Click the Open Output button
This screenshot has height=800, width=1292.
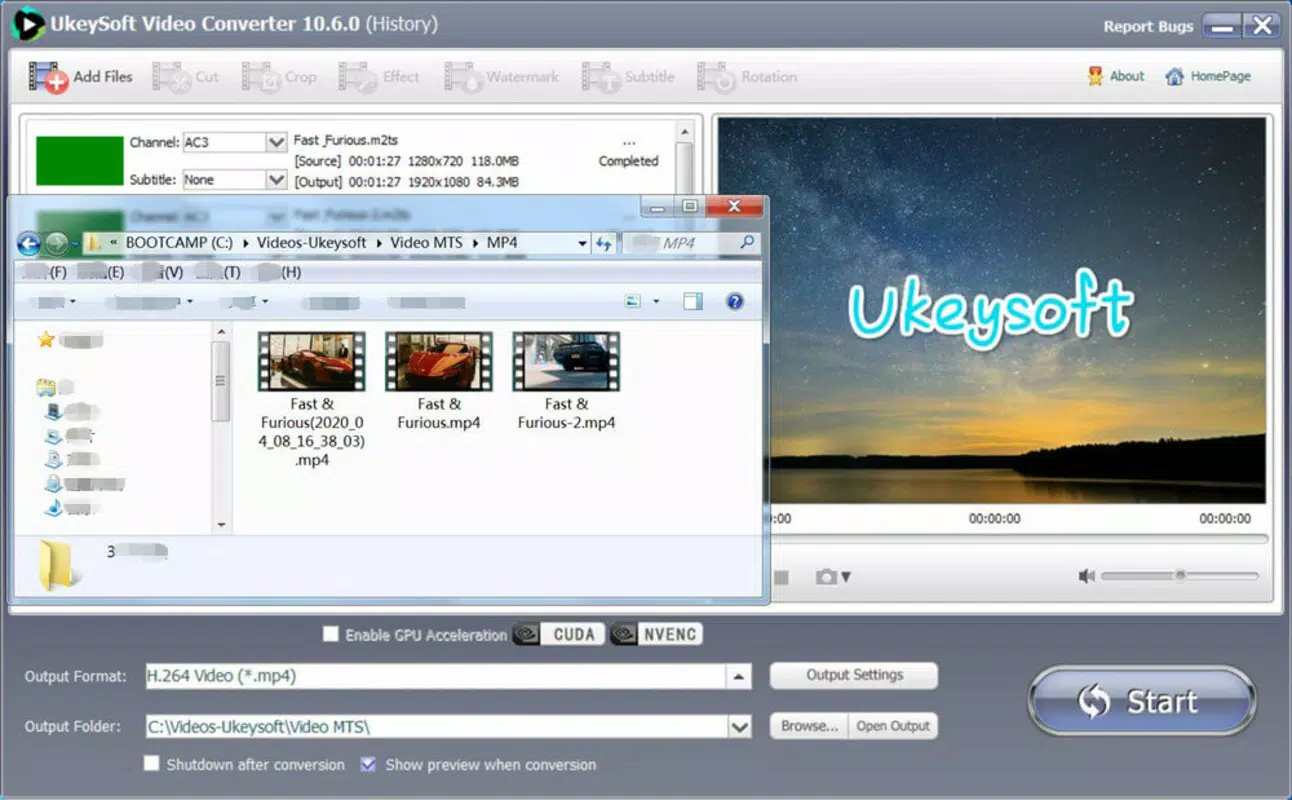coord(893,726)
